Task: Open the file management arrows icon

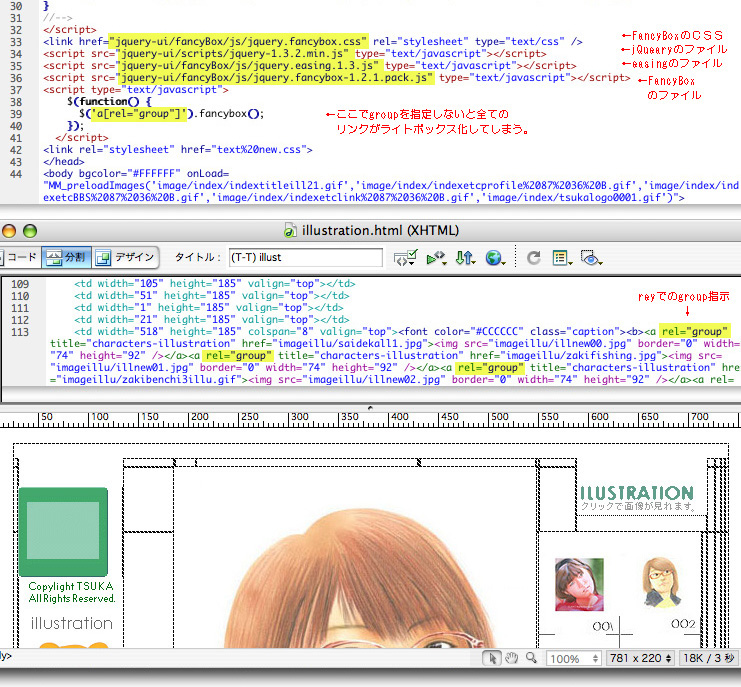Action: click(x=465, y=258)
